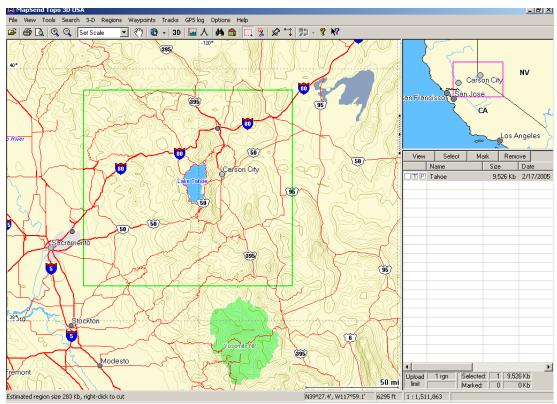Click the 9,526 Kb size value for Tahoe
Viewport: 557px width, 404px height.
tap(504, 177)
